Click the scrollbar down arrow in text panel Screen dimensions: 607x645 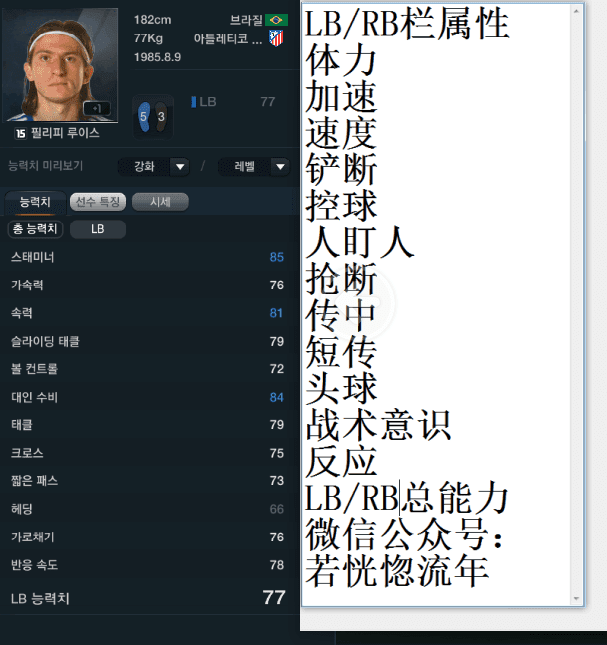(576, 599)
